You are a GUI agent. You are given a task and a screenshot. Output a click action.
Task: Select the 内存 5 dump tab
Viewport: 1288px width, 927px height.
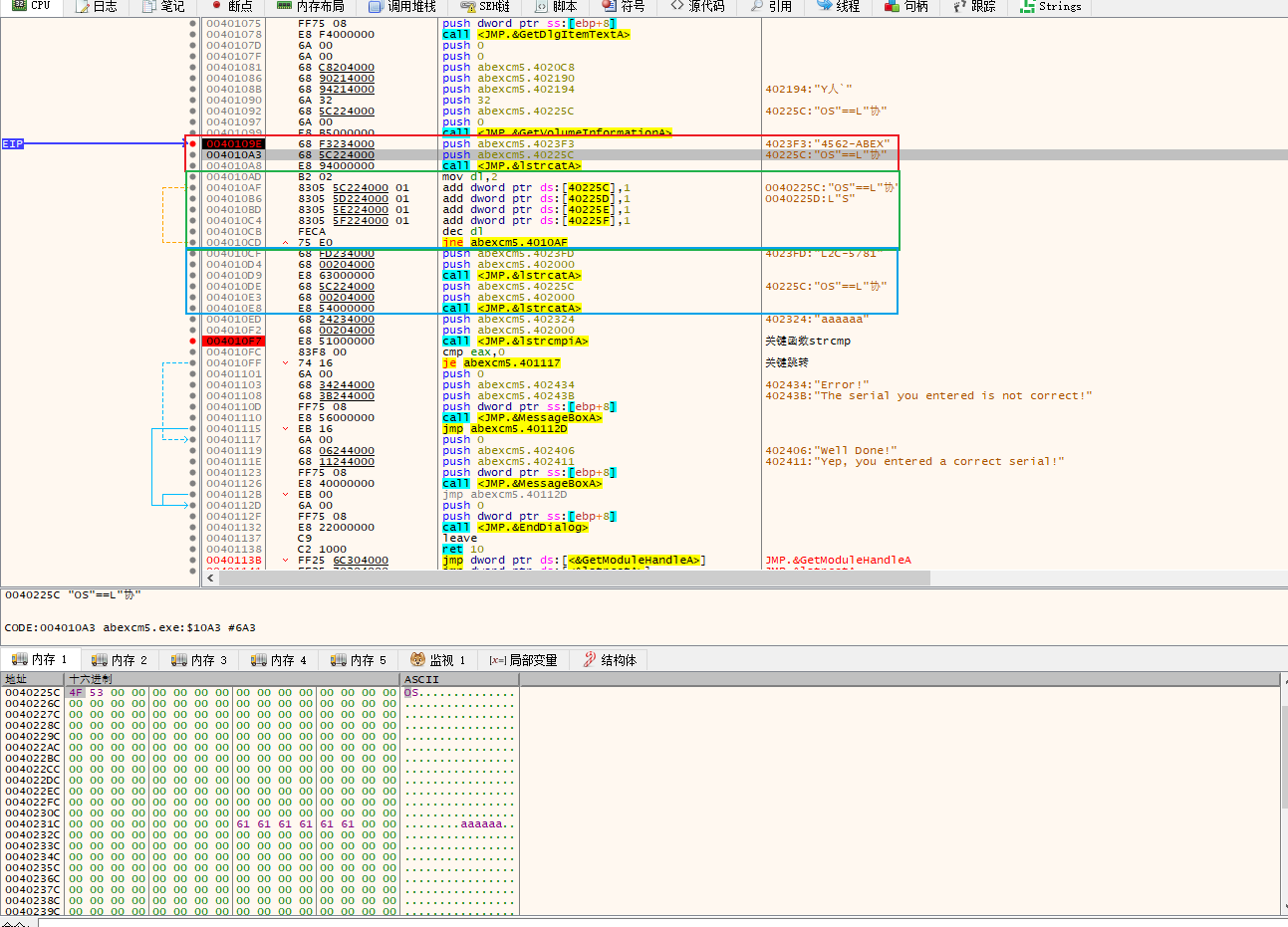point(359,659)
